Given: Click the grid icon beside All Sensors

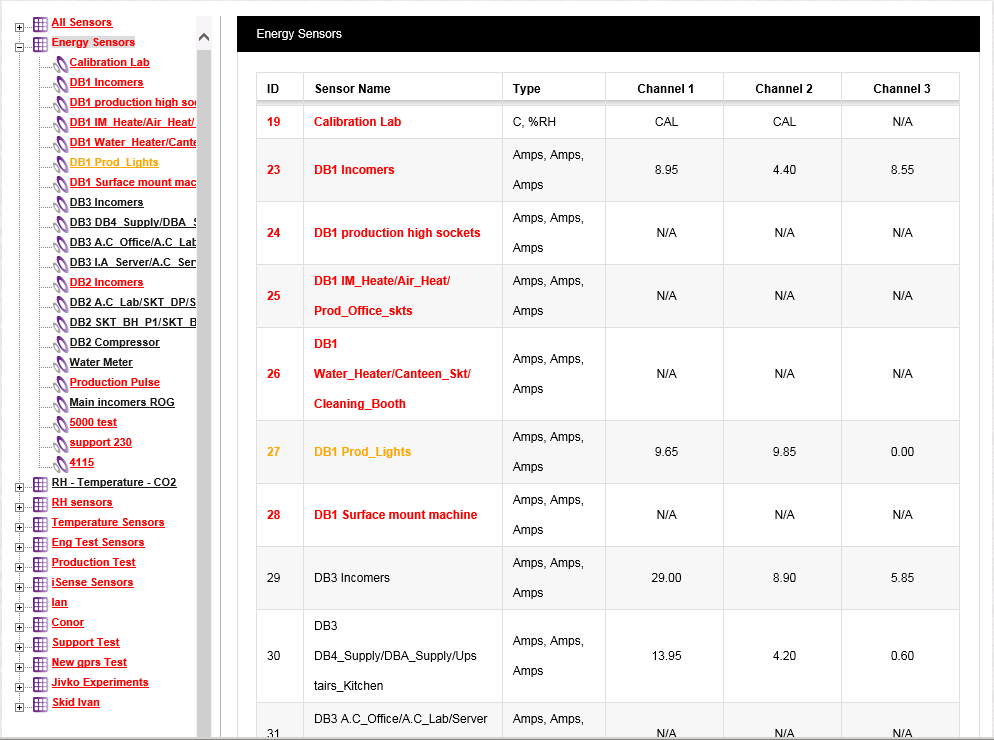Looking at the screenshot, I should (40, 23).
